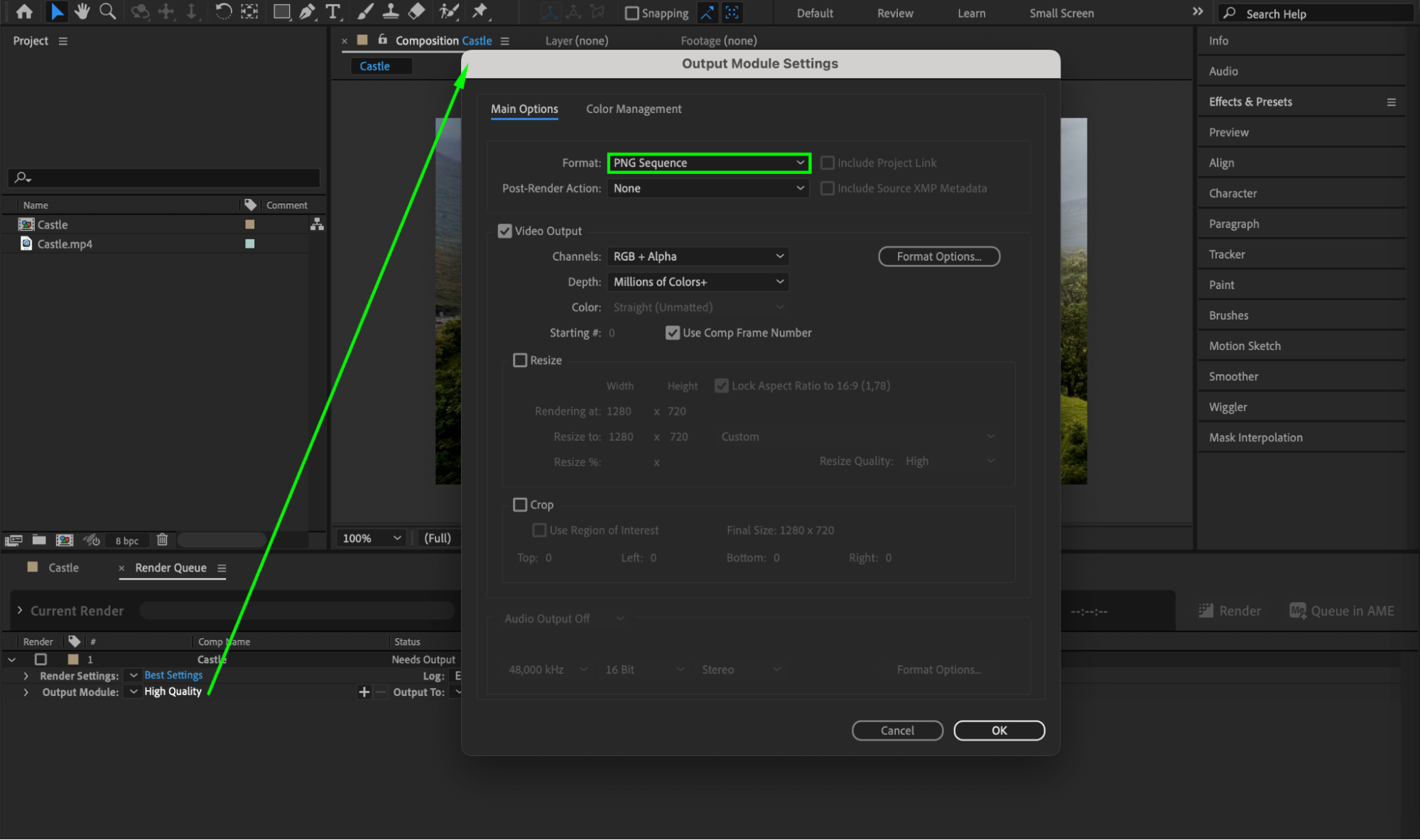Select the Pen tool
The image size is (1420, 840).
tap(307, 11)
